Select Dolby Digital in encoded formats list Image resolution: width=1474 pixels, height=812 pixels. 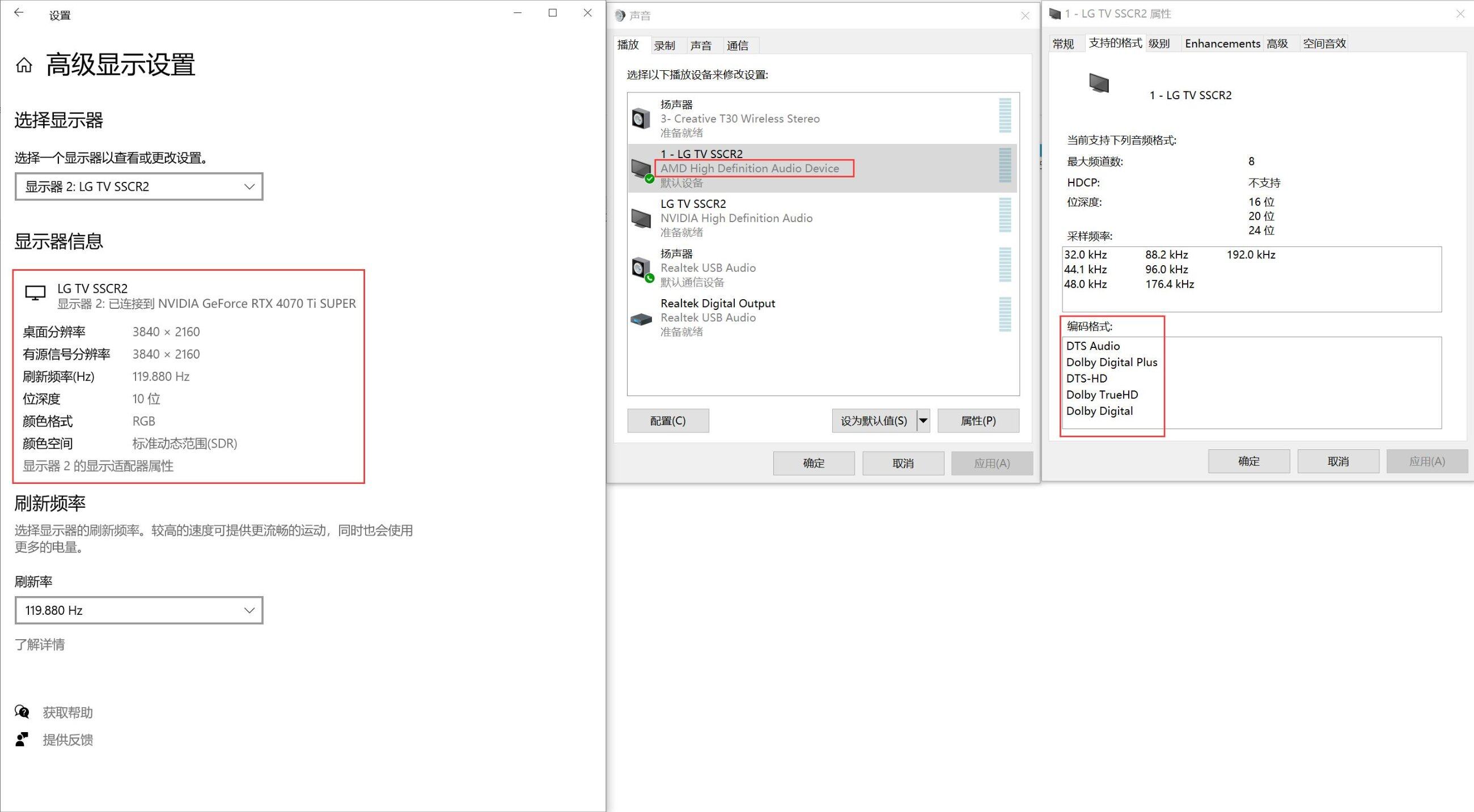[x=1099, y=411]
